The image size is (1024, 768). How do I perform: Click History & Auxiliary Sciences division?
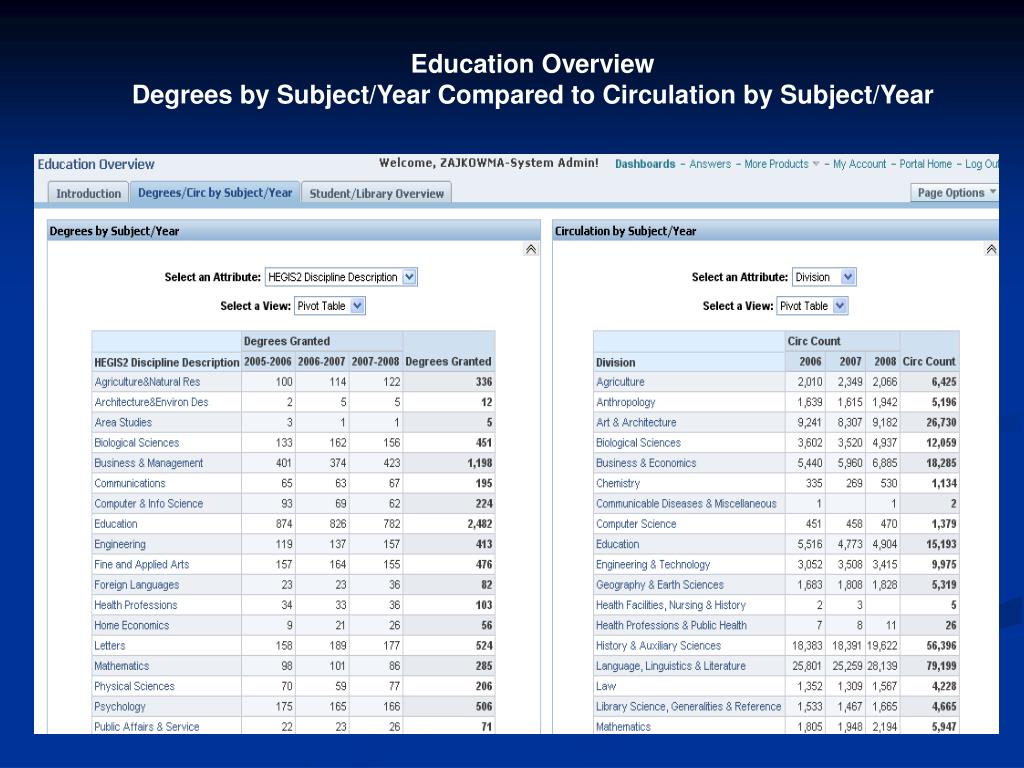click(x=658, y=645)
